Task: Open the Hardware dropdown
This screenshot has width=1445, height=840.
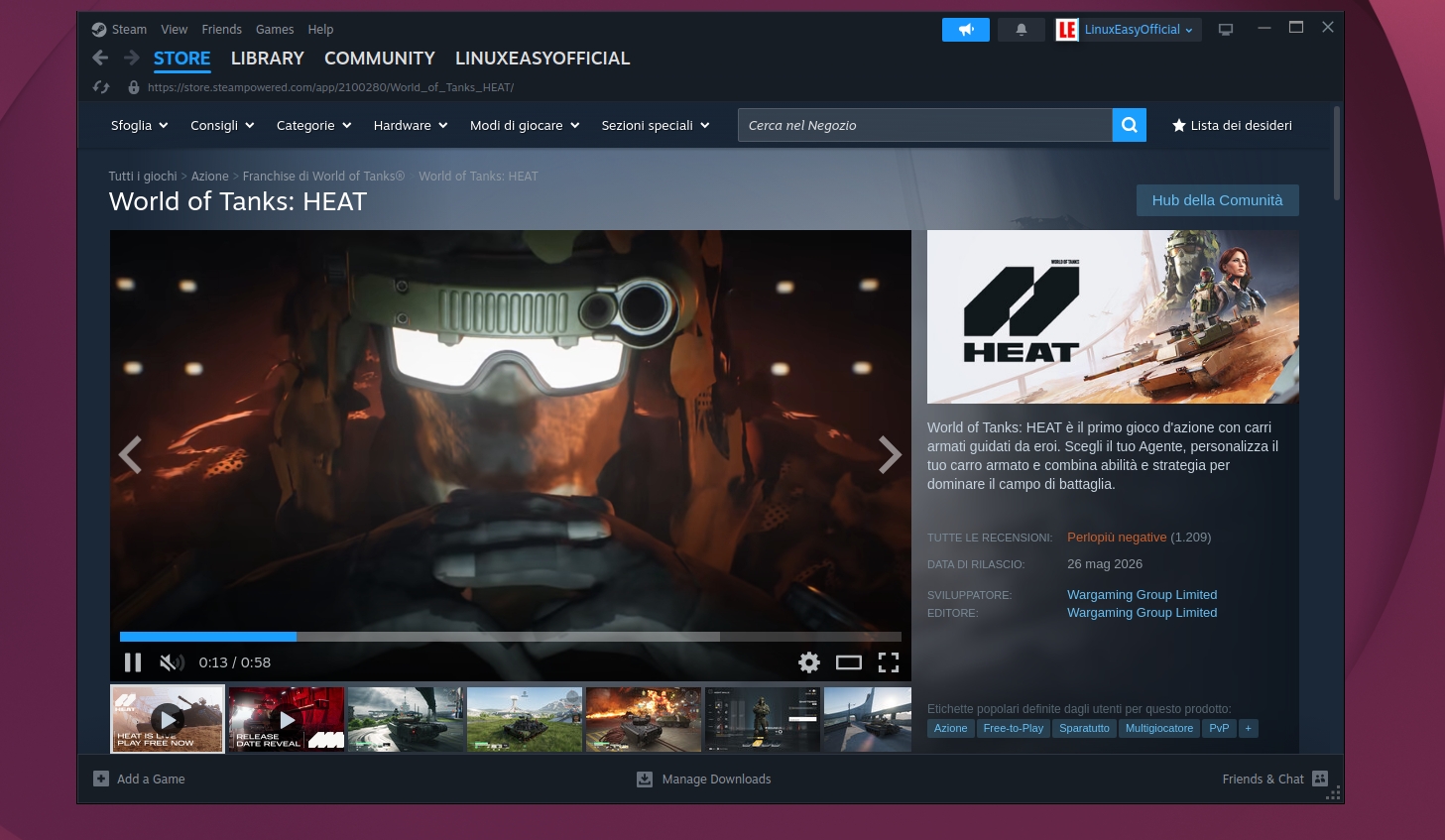Action: 411,125
